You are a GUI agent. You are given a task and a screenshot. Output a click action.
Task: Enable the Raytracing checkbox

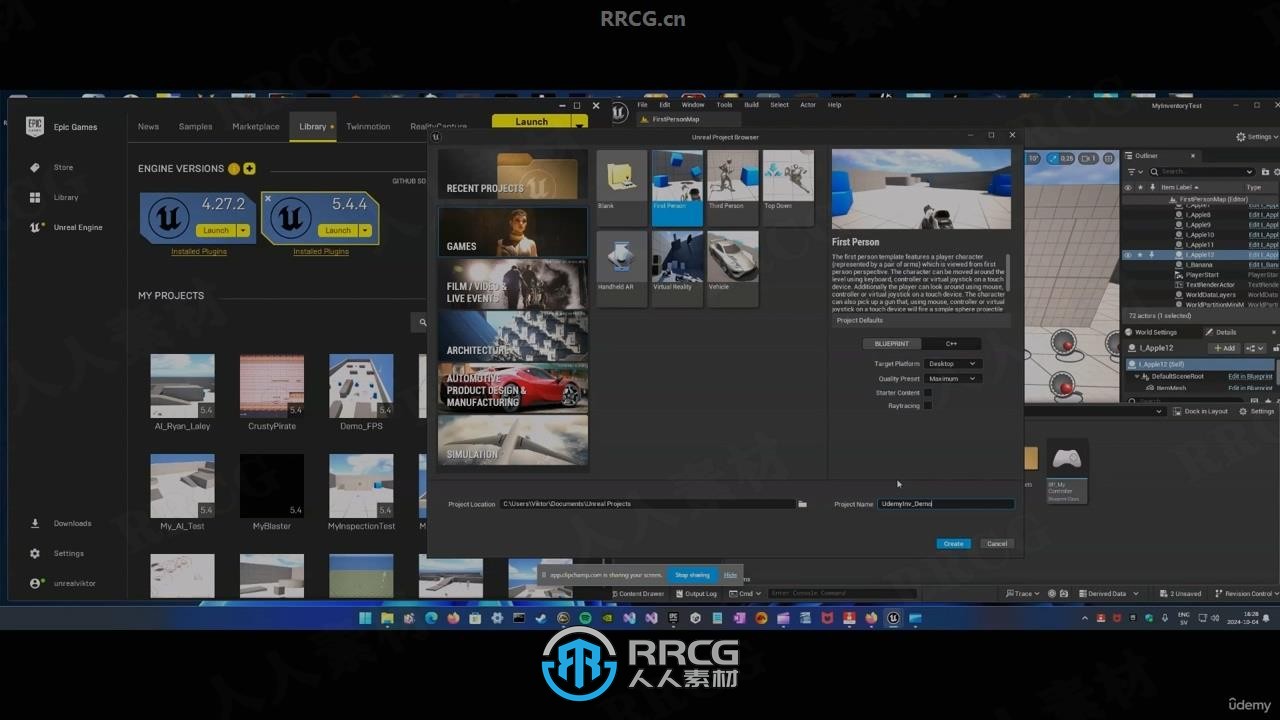[928, 406]
